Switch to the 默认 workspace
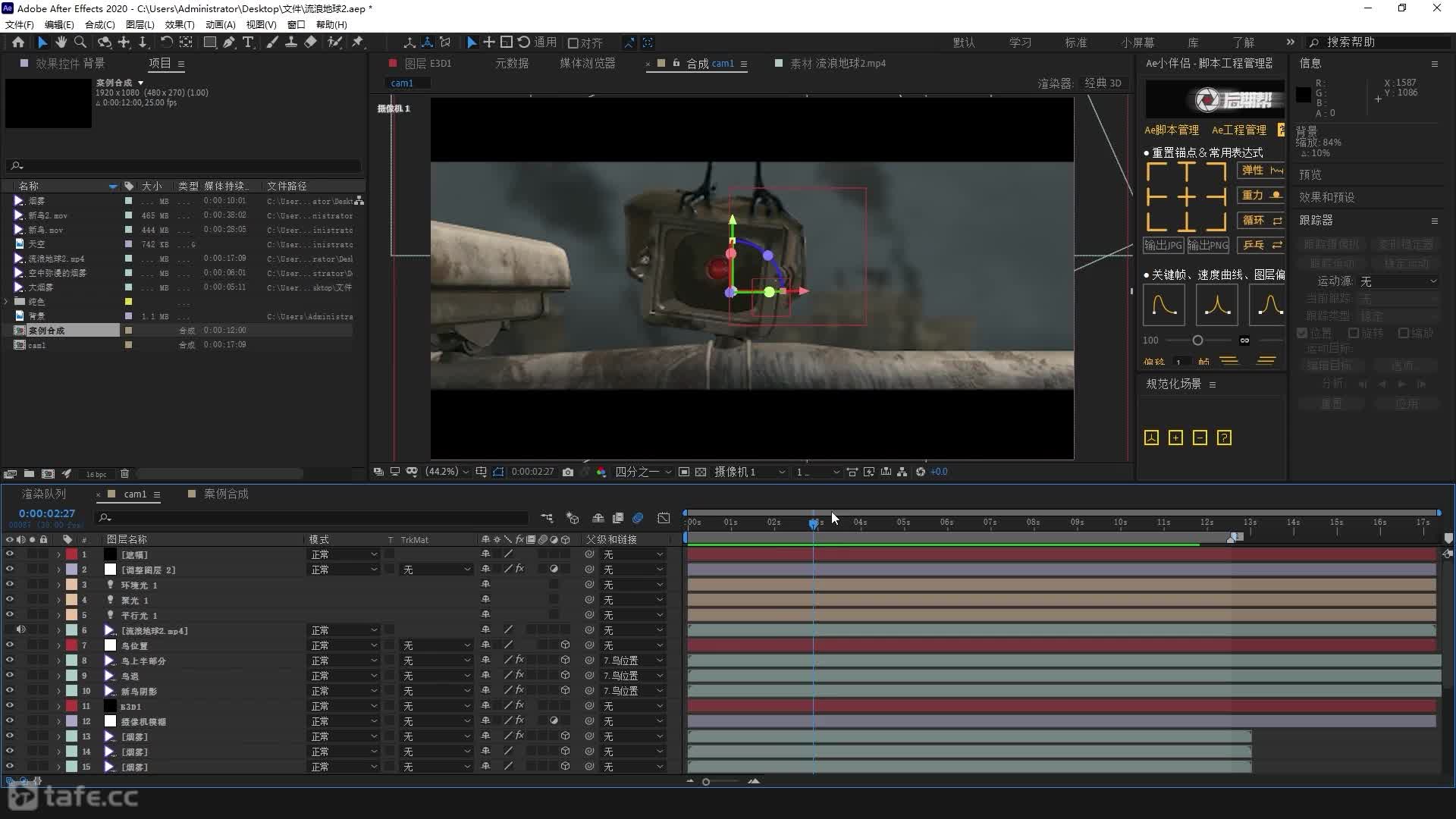The image size is (1456, 819). [x=964, y=42]
